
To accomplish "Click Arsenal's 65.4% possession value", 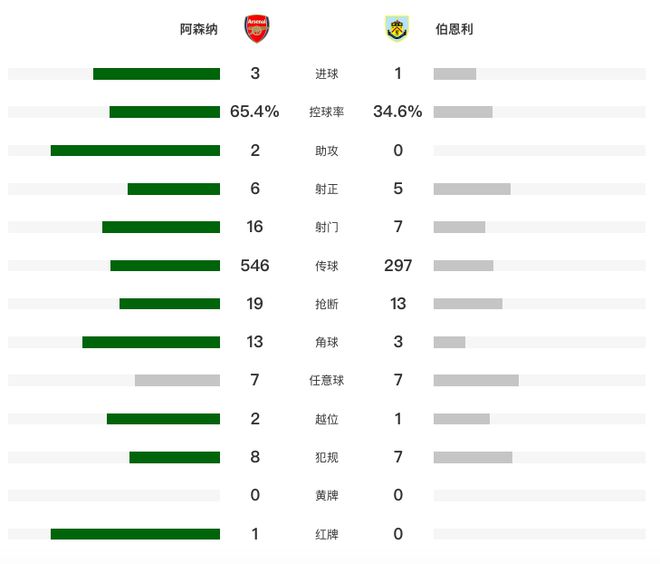I will click(255, 112).
